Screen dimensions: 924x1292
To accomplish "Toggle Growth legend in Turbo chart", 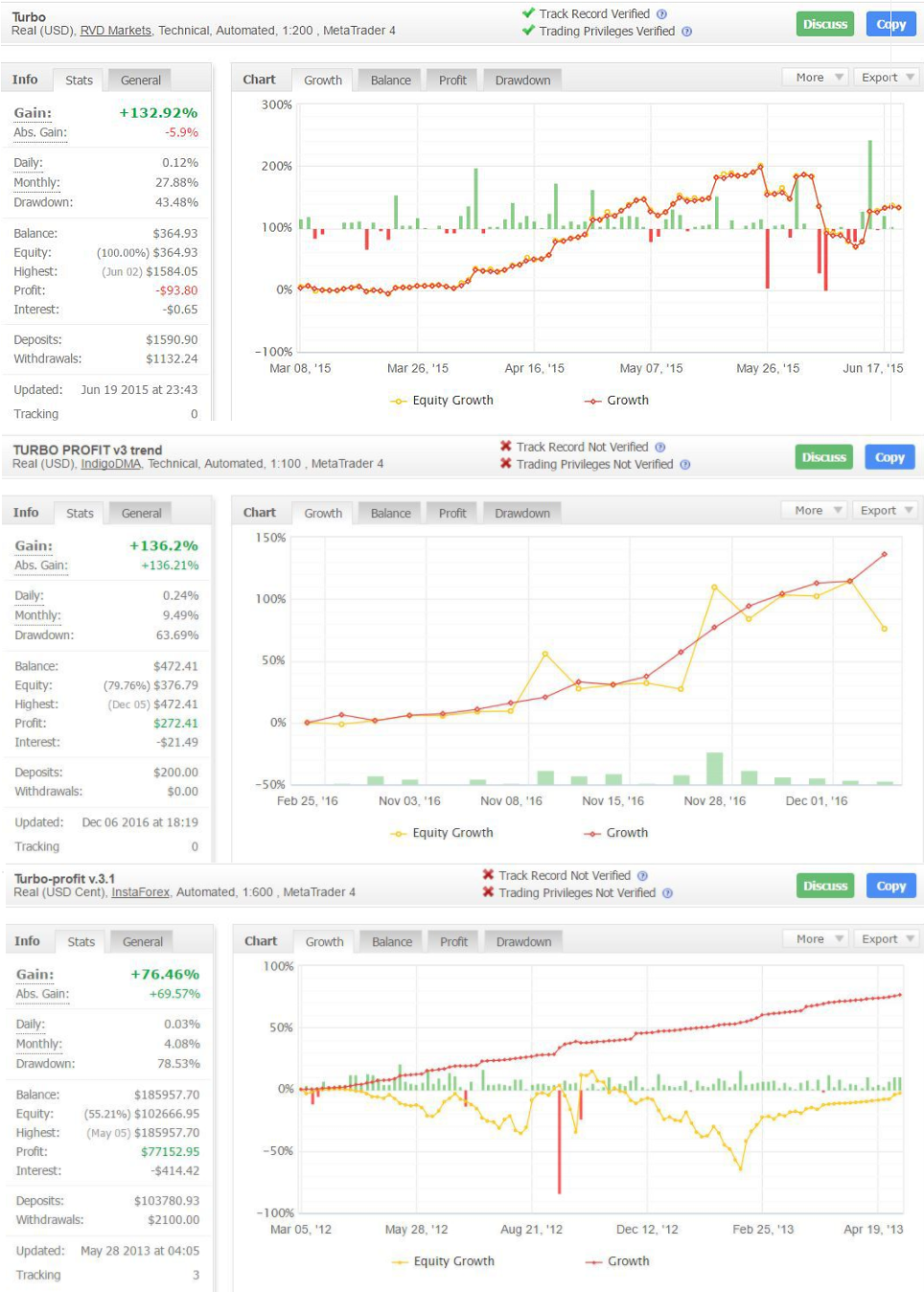I will pos(617,401).
